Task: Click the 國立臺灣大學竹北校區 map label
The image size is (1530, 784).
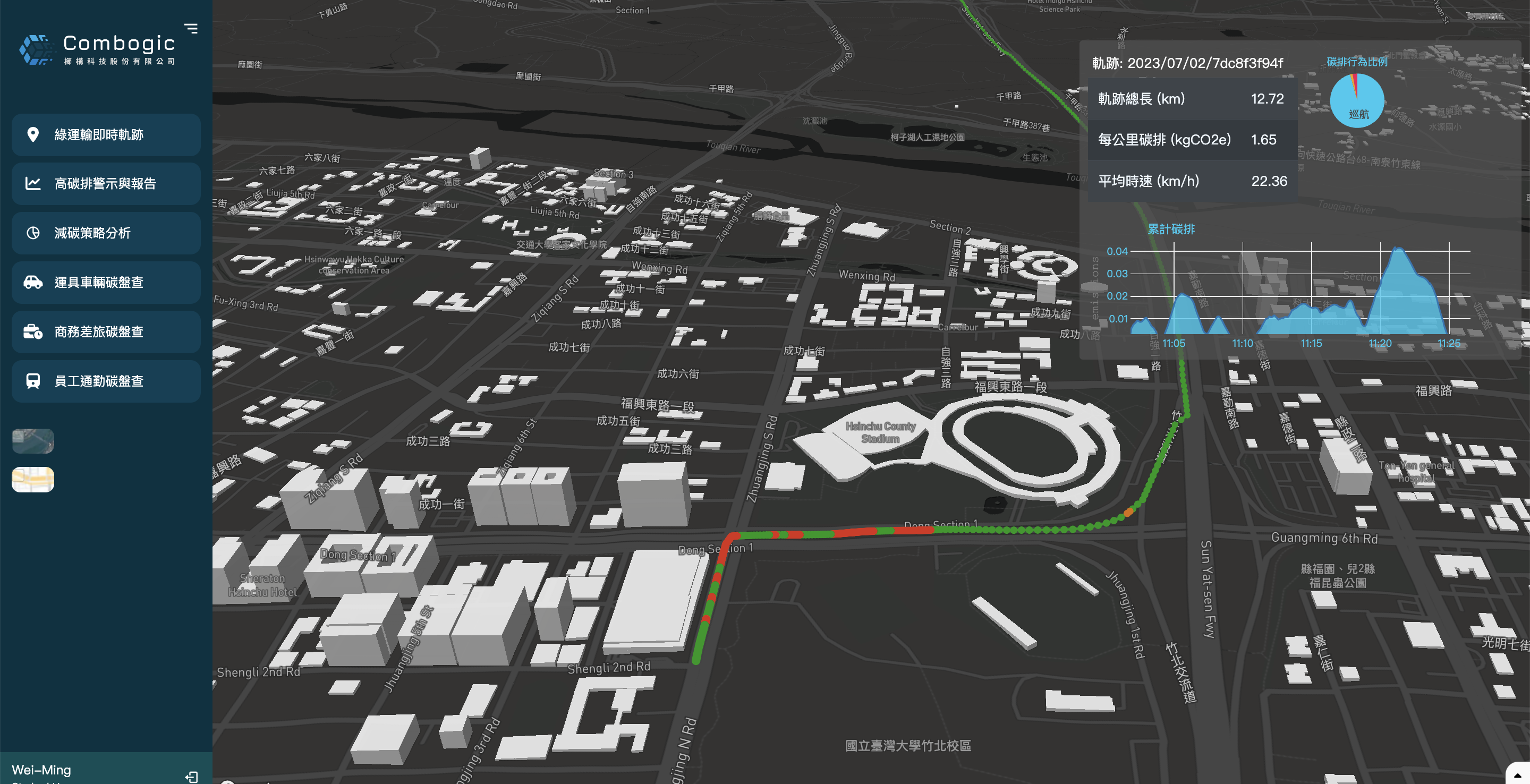Action: coord(907,745)
